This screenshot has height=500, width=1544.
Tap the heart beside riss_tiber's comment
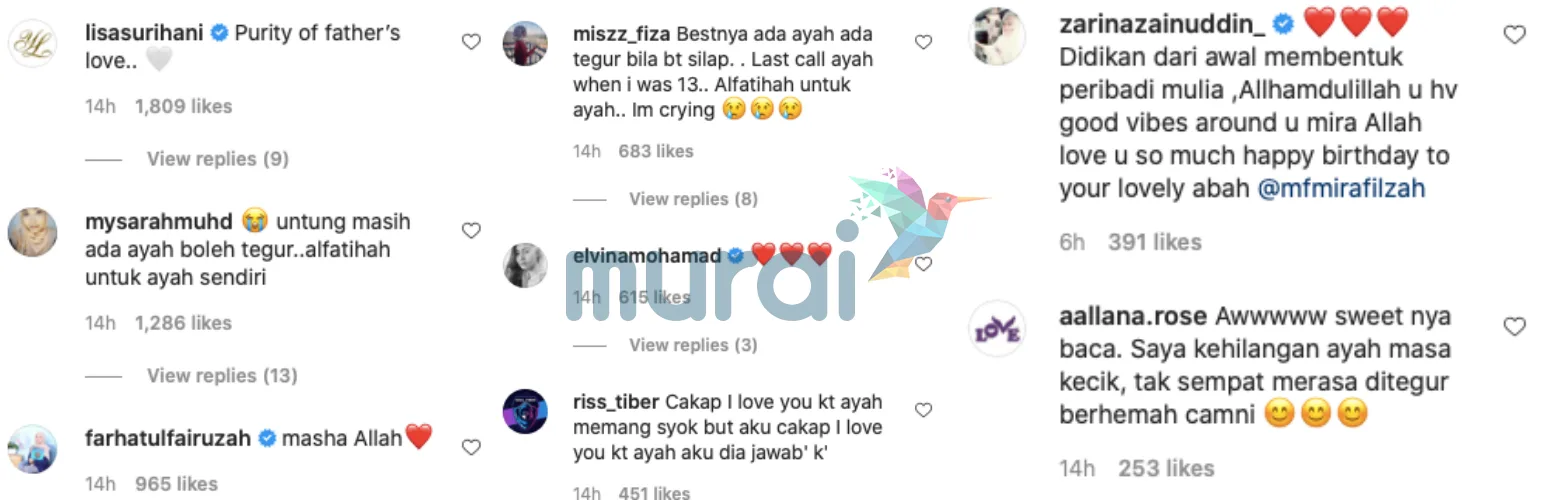[924, 410]
